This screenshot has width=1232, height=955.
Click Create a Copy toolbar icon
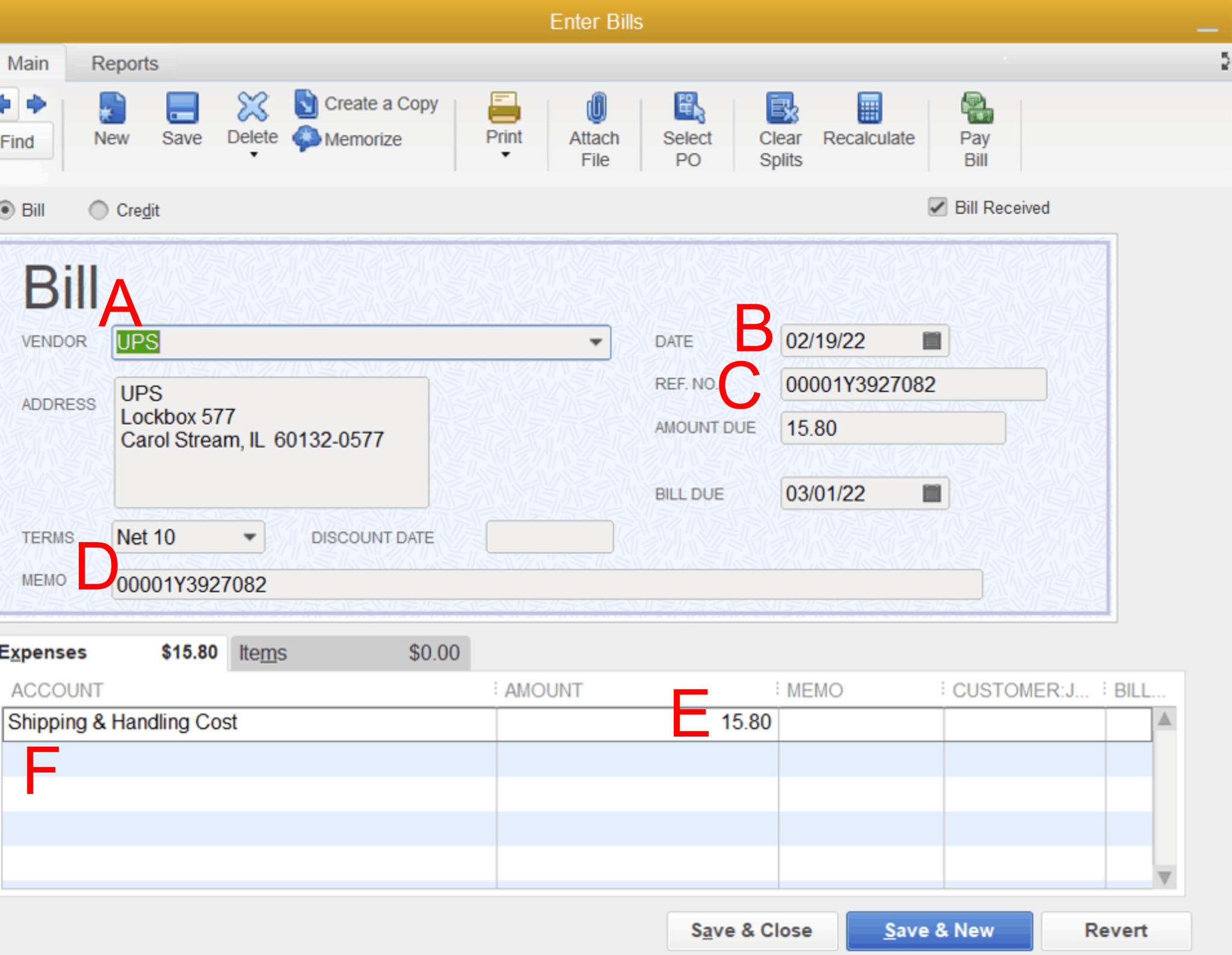click(x=306, y=104)
